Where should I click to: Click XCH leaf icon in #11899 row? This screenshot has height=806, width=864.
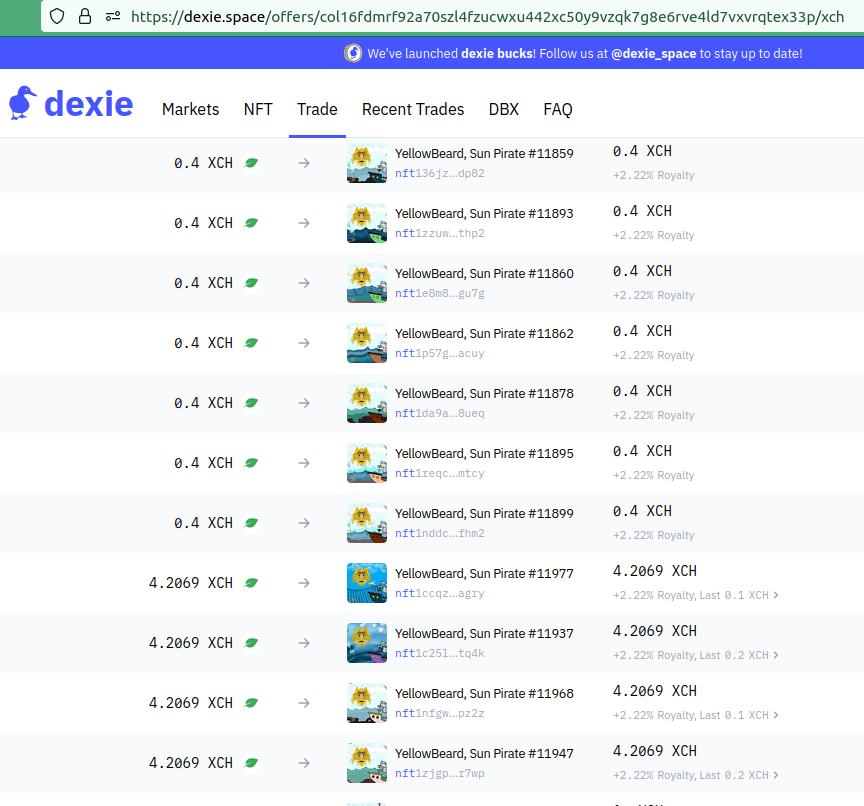[x=251, y=523]
